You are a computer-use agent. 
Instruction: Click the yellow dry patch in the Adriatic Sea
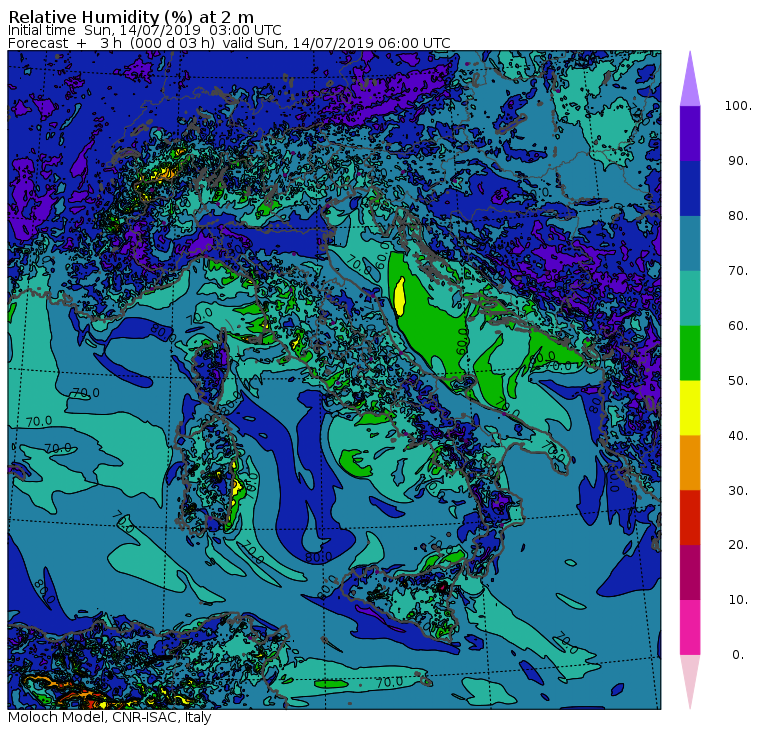tap(400, 296)
